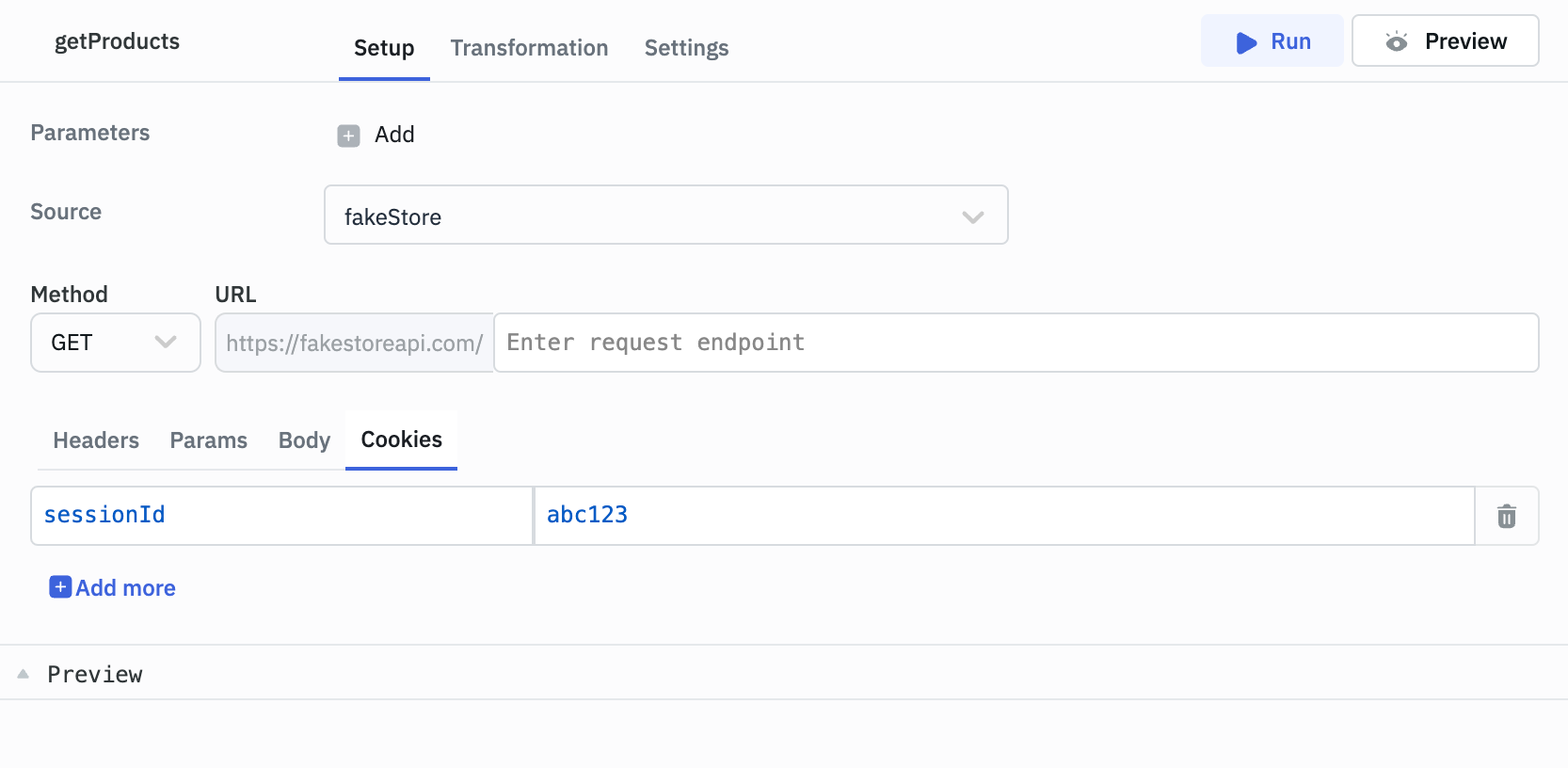The height and width of the screenshot is (768, 1568).
Task: Click the Add parameter label
Action: [x=394, y=135]
